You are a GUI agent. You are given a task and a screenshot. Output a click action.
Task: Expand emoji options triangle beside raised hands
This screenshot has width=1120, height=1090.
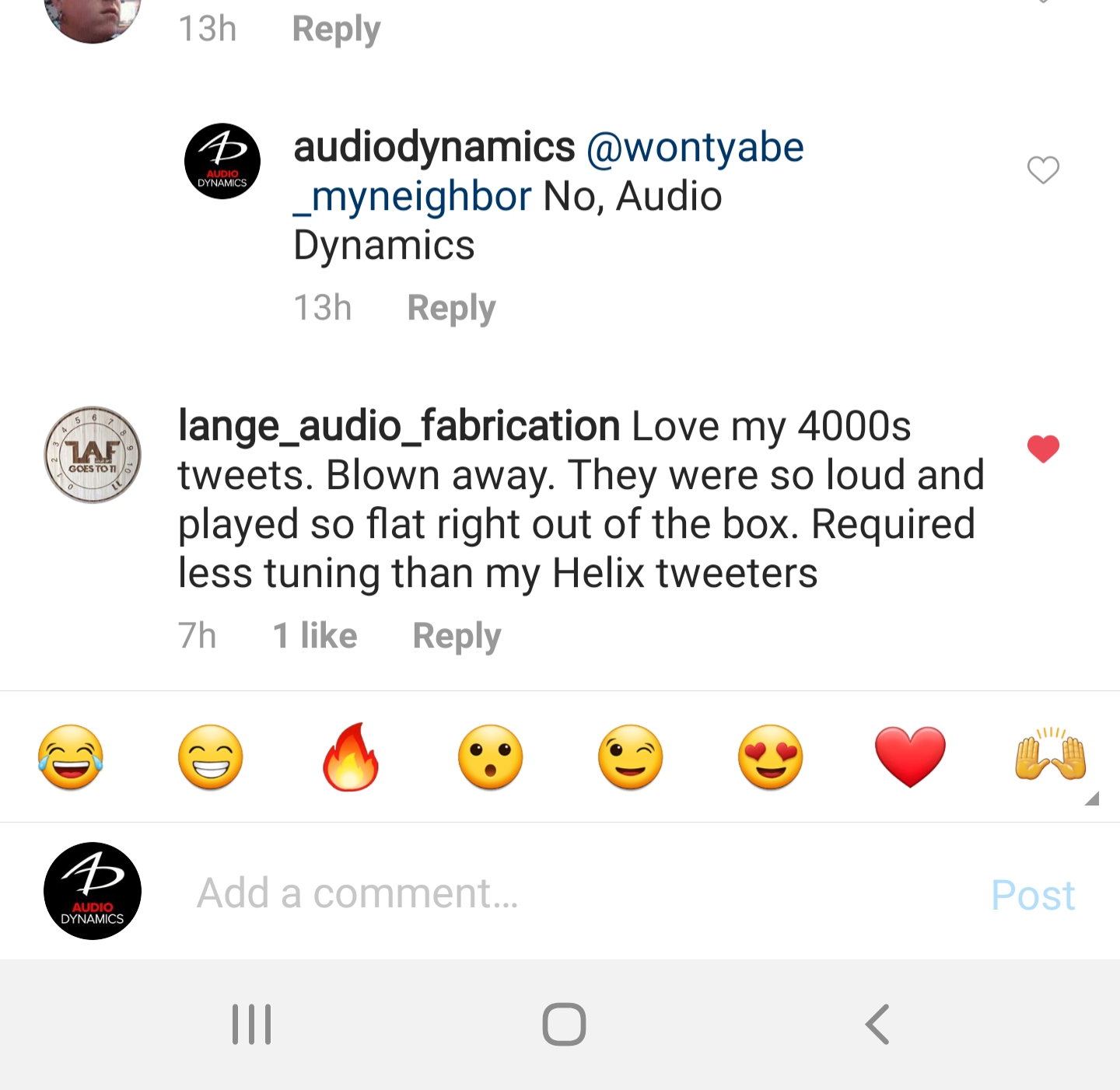point(1091,798)
